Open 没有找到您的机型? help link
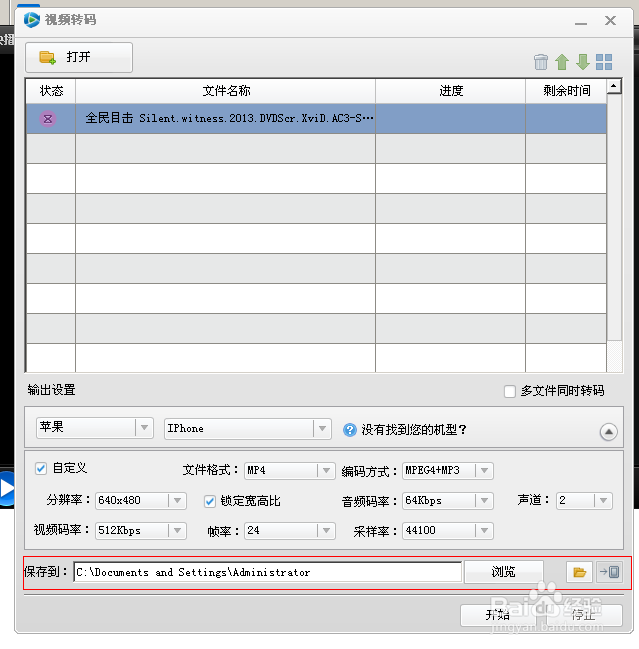The image size is (639, 649). point(414,430)
